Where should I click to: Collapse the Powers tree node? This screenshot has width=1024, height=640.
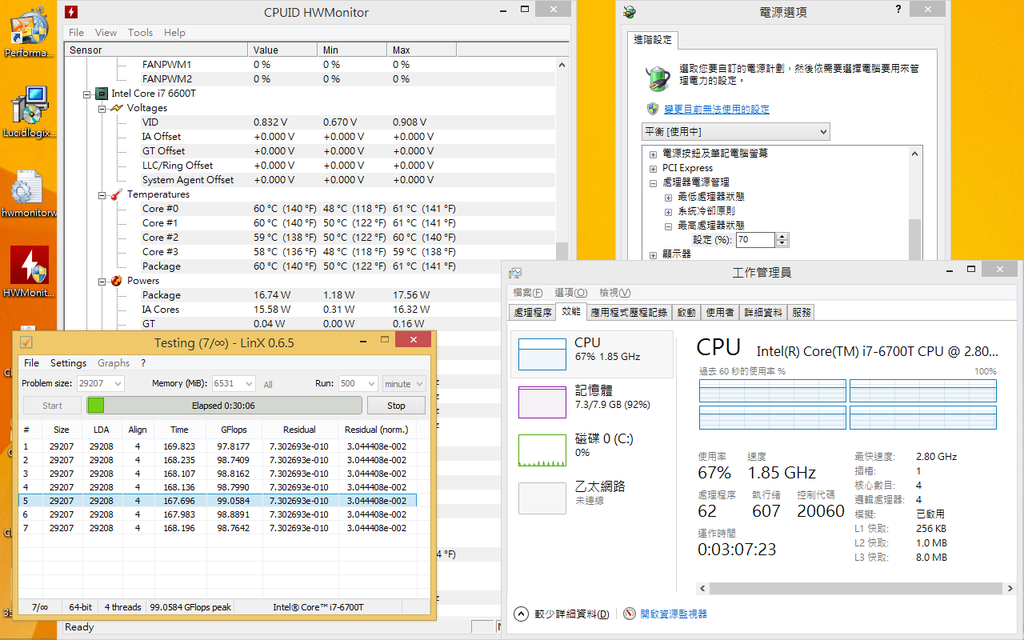pos(102,281)
